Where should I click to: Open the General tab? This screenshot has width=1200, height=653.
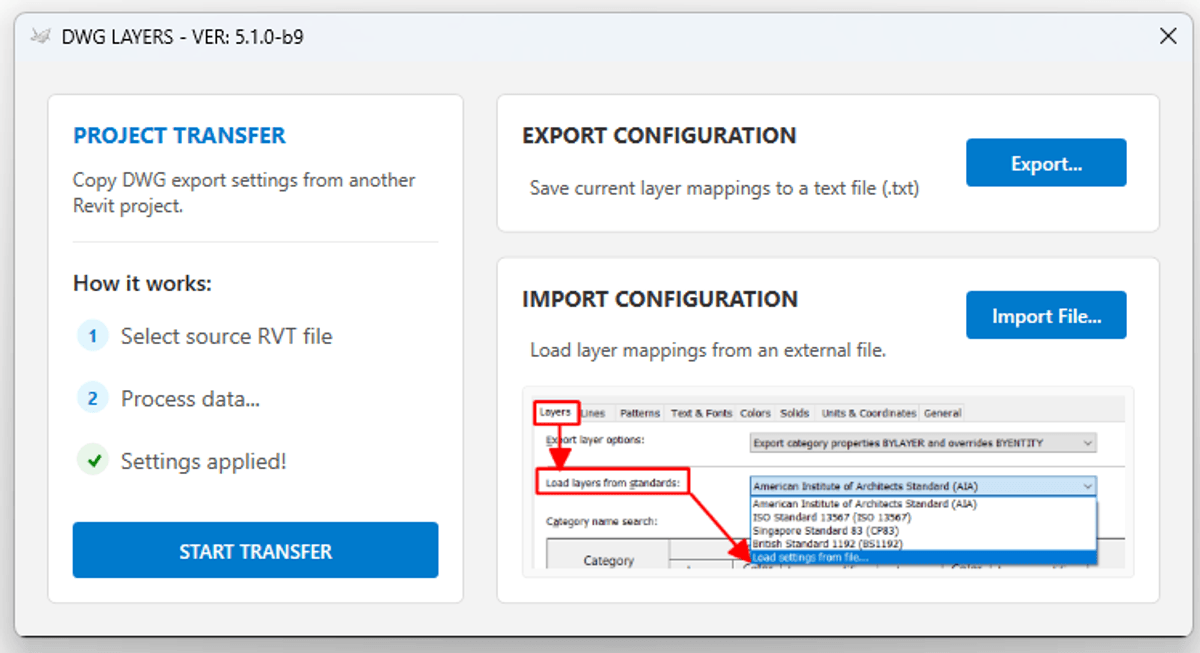point(942,413)
